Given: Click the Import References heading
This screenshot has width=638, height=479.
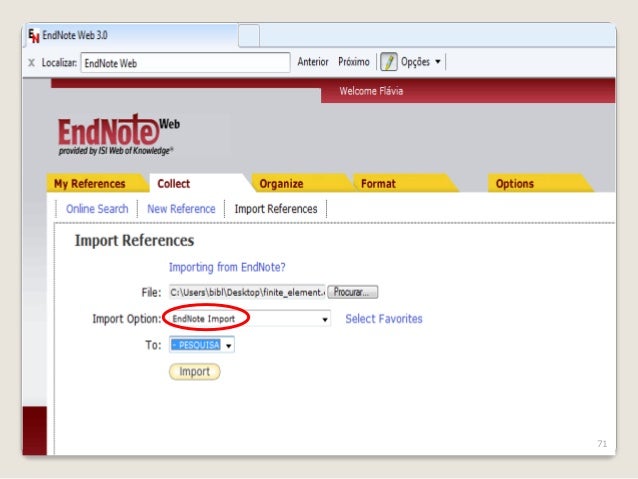Looking at the screenshot, I should [x=134, y=241].
